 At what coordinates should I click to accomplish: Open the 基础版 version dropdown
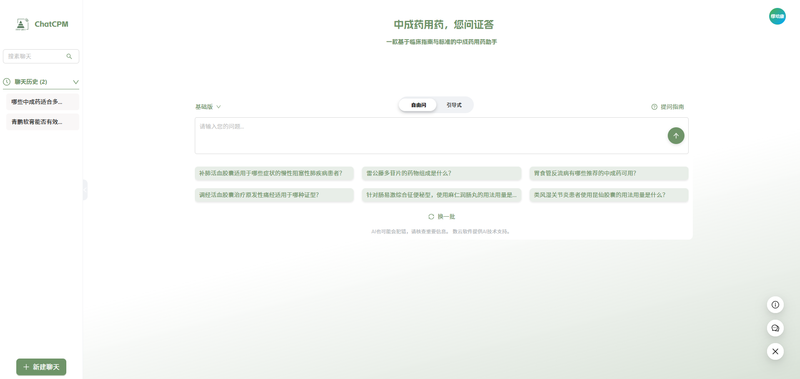(208, 107)
